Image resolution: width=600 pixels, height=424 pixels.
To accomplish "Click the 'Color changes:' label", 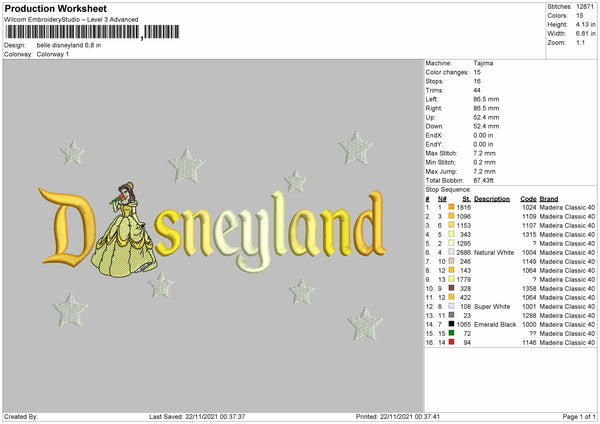I will (447, 72).
